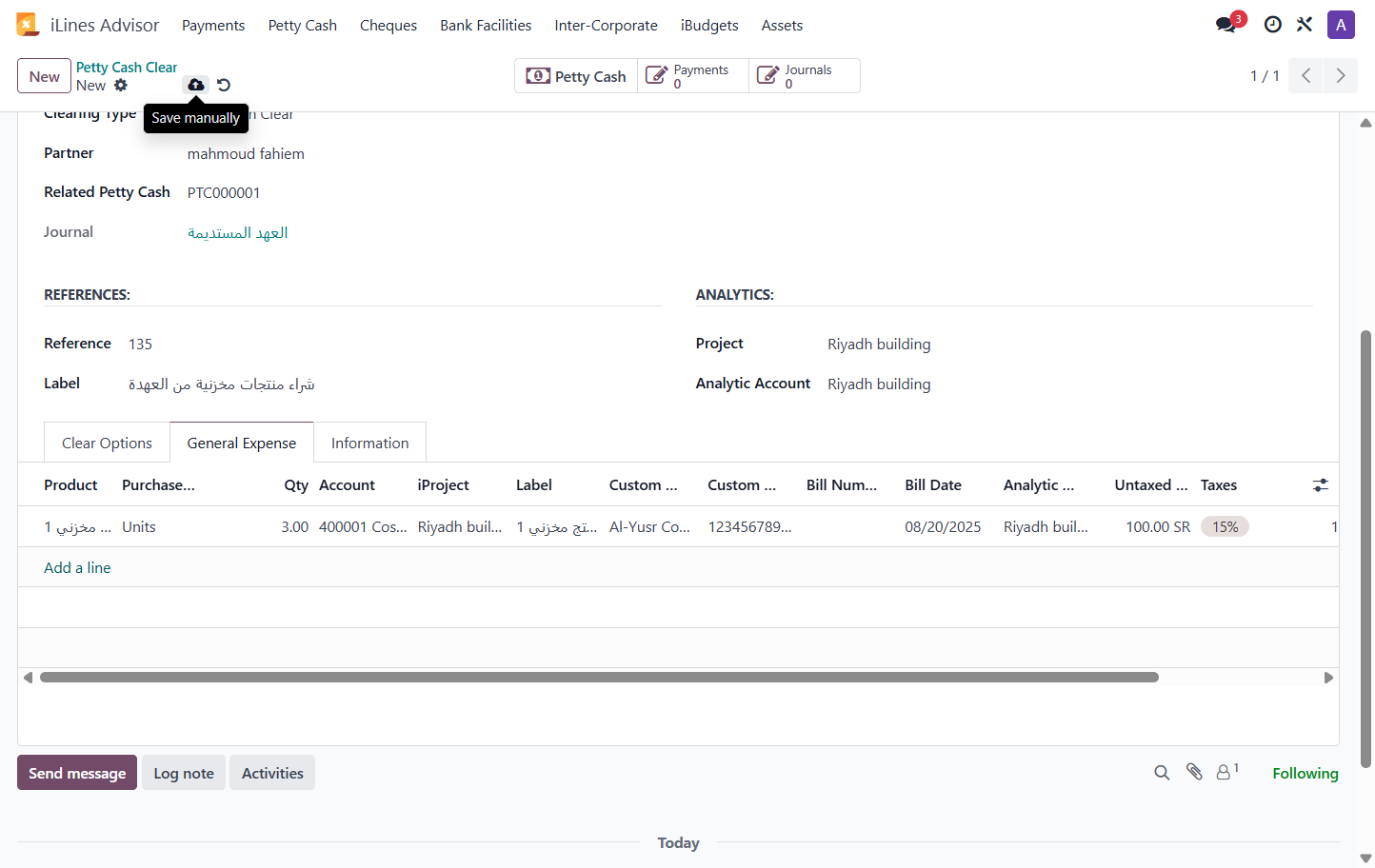Switch to the Information tab
The image size is (1375, 868).
tap(369, 443)
